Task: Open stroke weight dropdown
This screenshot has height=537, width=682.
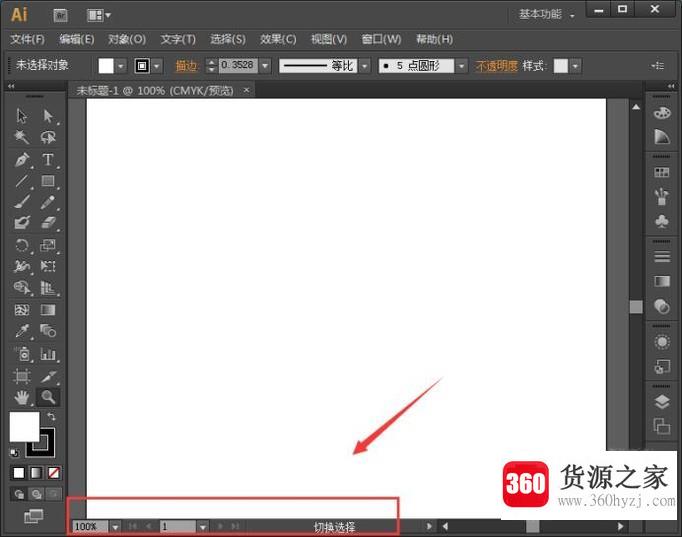Action: tap(265, 66)
